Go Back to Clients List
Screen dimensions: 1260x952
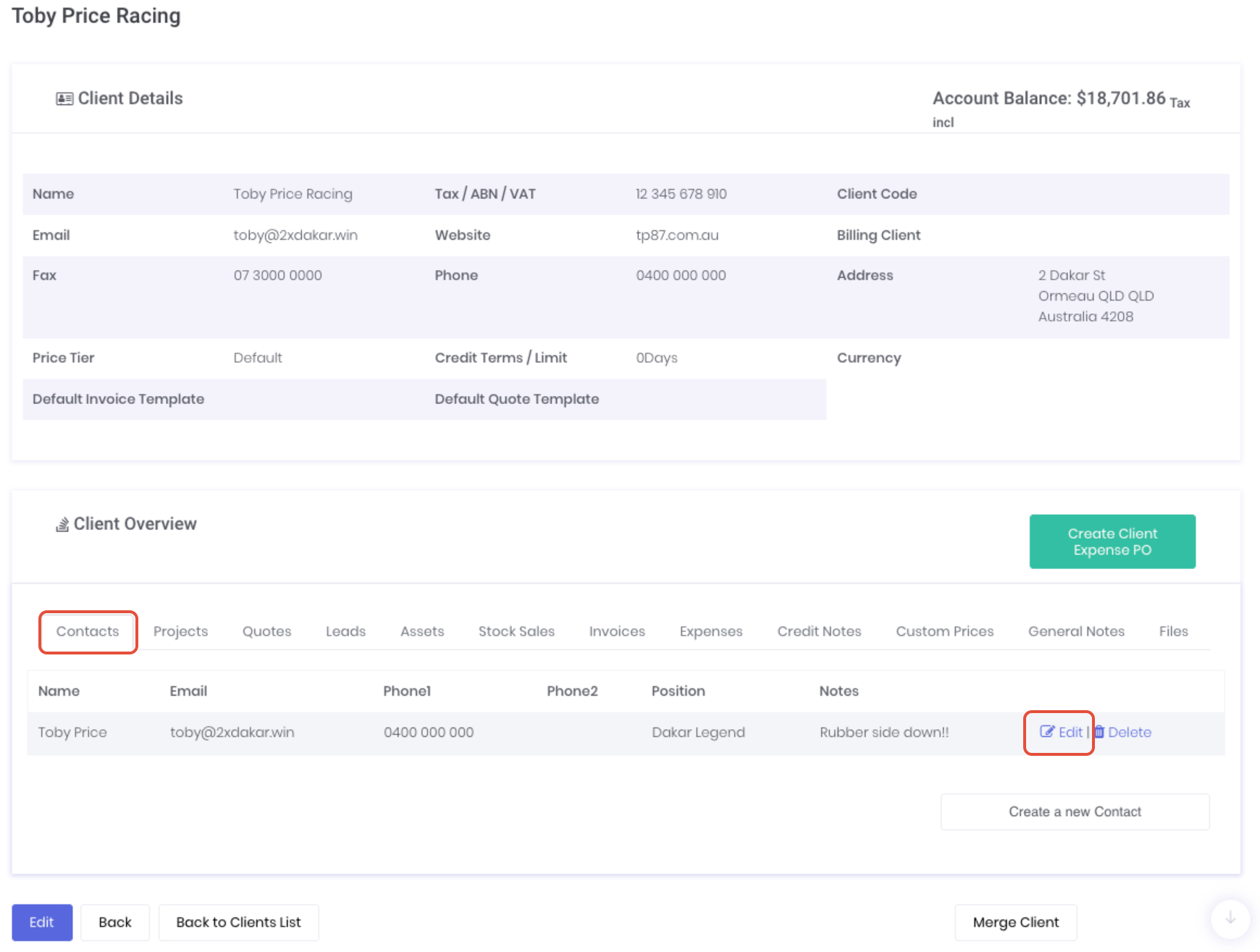239,922
